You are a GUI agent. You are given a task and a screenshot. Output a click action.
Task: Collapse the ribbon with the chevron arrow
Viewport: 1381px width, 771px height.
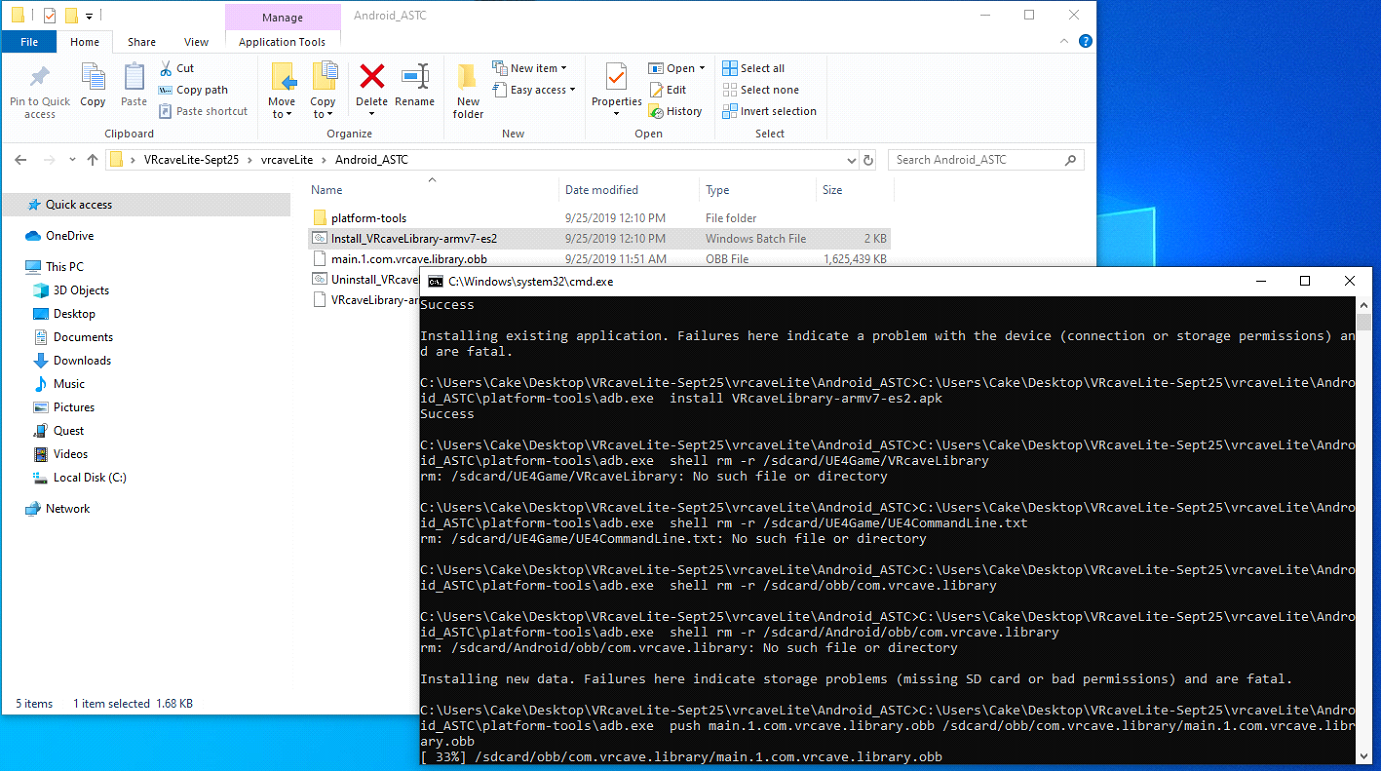1065,41
